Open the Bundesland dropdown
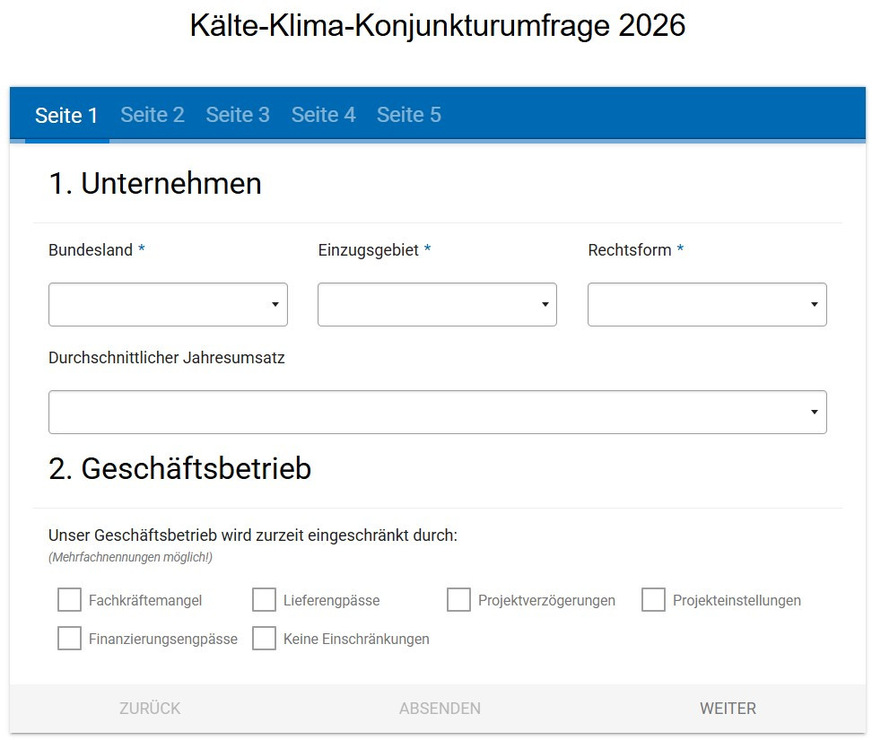The image size is (872, 740). tap(167, 304)
